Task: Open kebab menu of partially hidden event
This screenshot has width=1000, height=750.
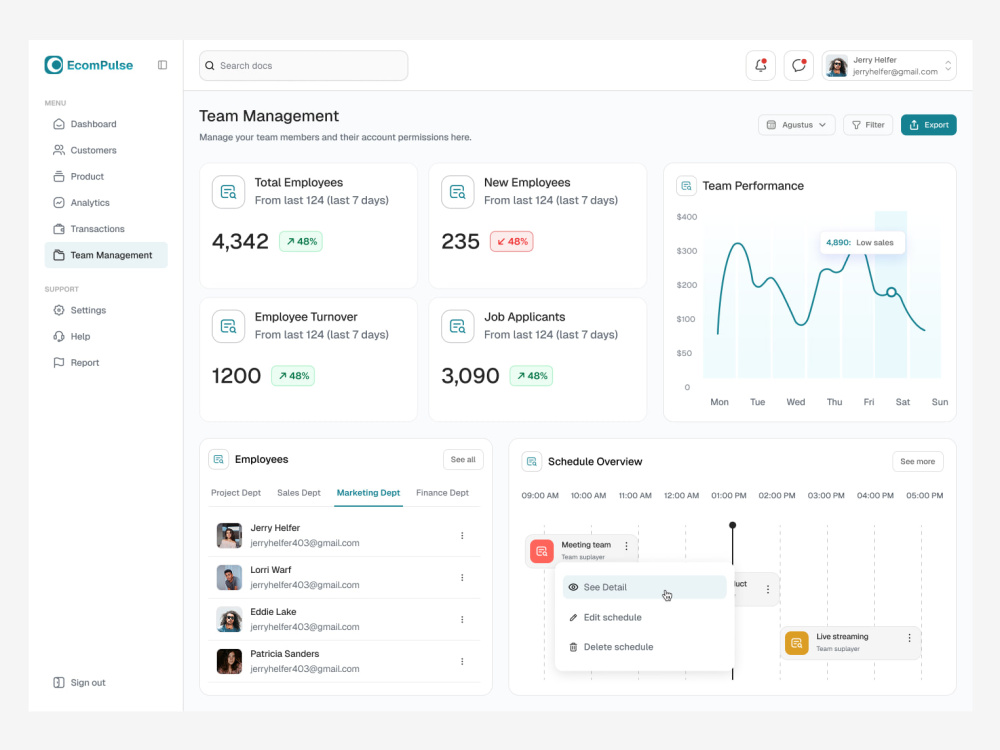Action: tap(768, 589)
